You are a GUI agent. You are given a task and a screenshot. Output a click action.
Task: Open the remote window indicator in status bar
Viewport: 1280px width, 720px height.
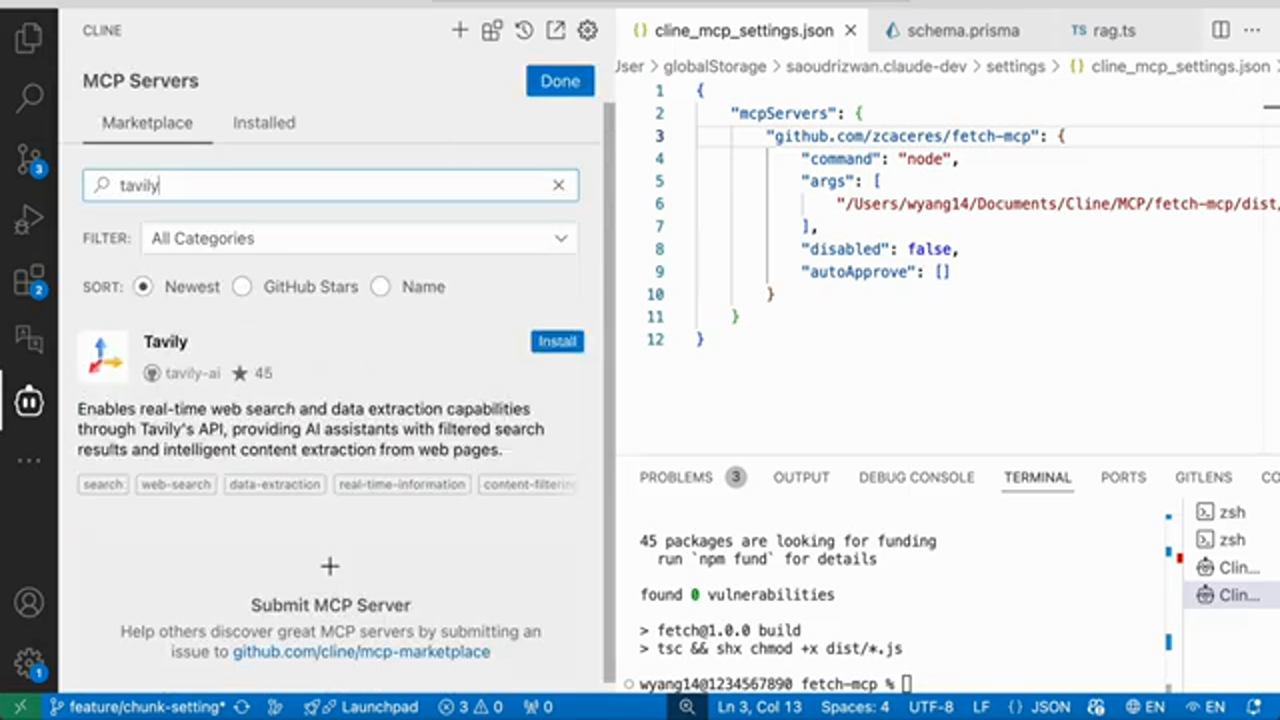point(20,707)
